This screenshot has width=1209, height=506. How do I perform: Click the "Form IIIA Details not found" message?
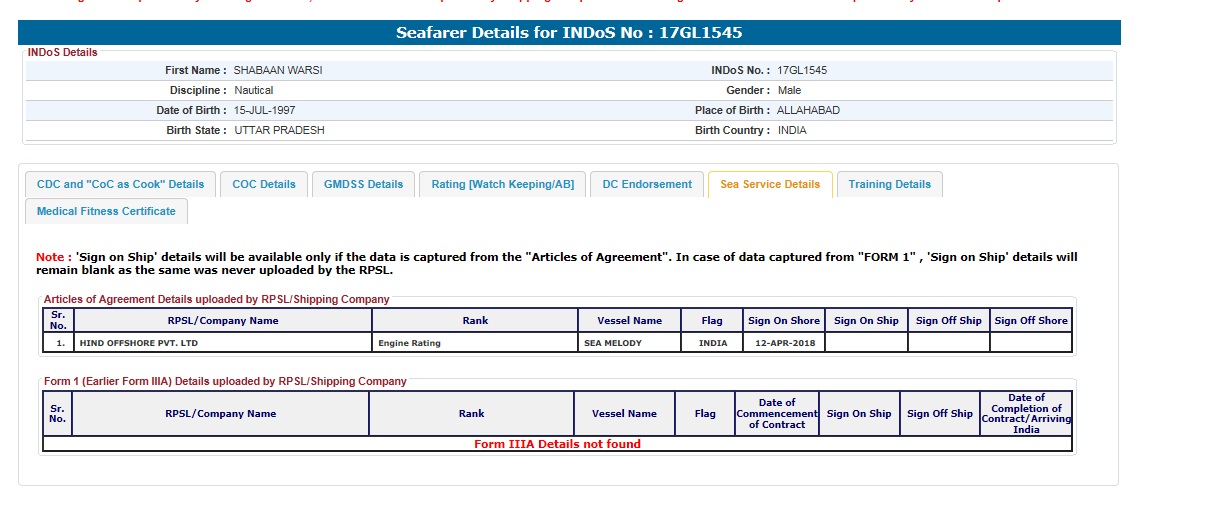tap(557, 444)
